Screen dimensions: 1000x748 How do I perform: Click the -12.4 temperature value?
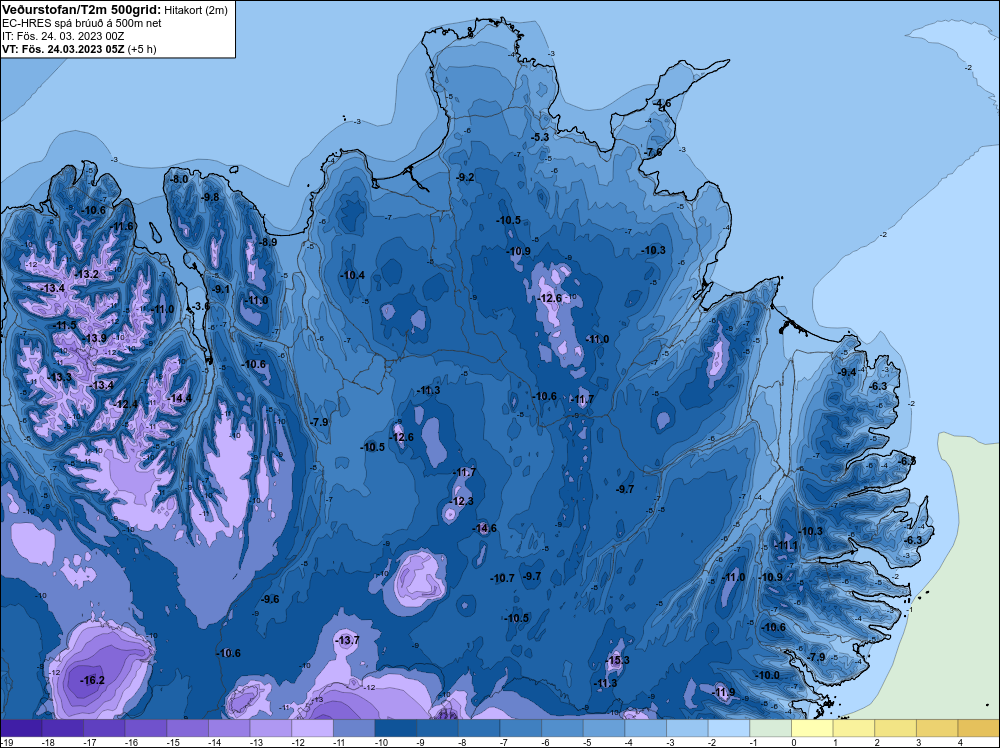126,404
